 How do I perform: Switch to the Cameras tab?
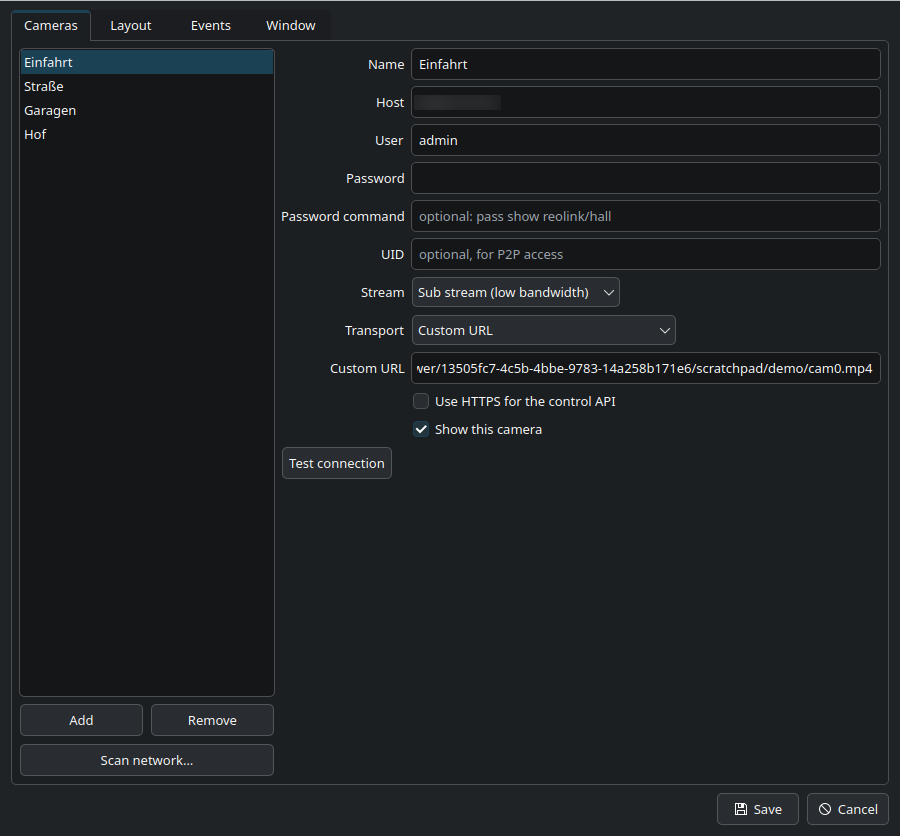click(51, 25)
